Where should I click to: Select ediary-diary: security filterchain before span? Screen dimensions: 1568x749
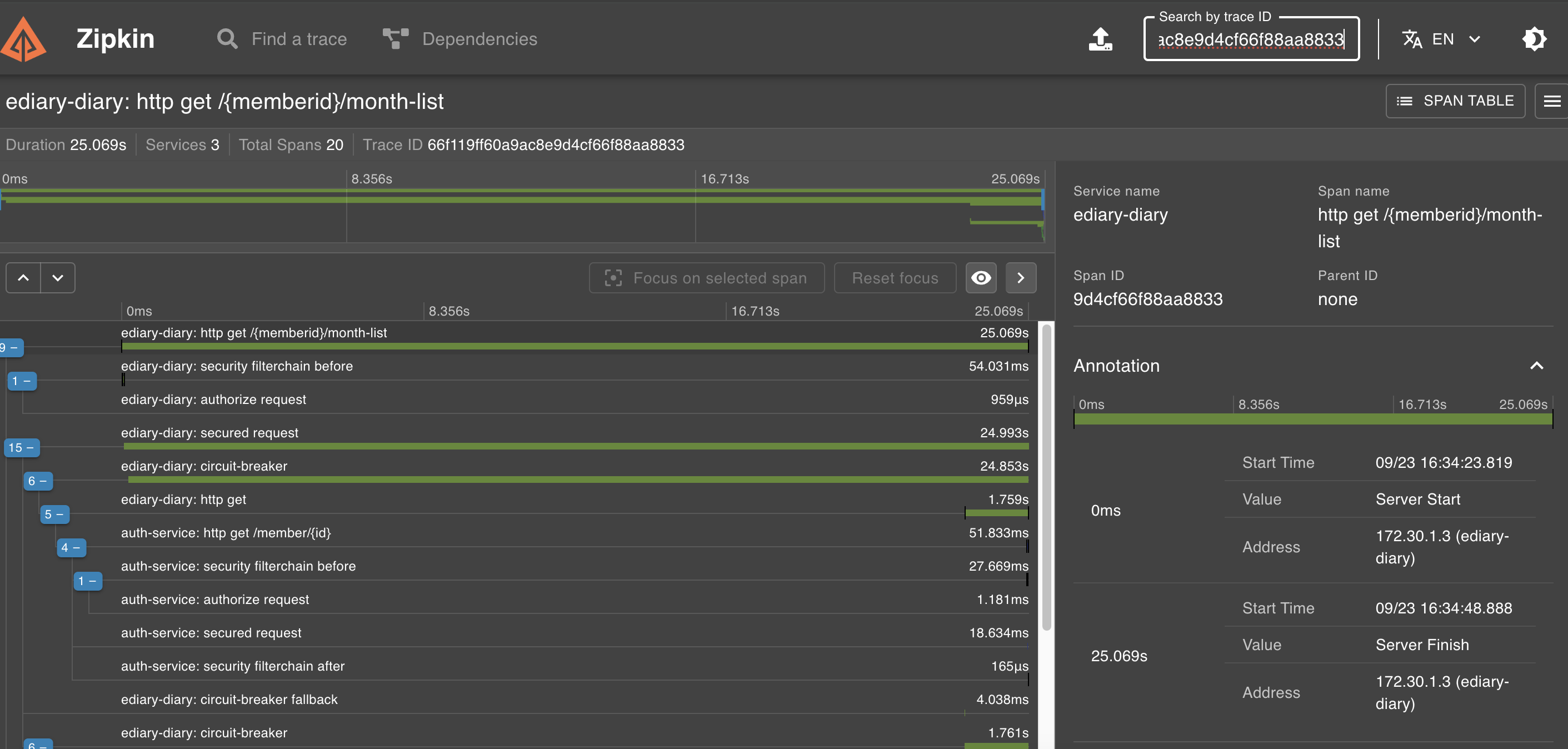click(575, 371)
